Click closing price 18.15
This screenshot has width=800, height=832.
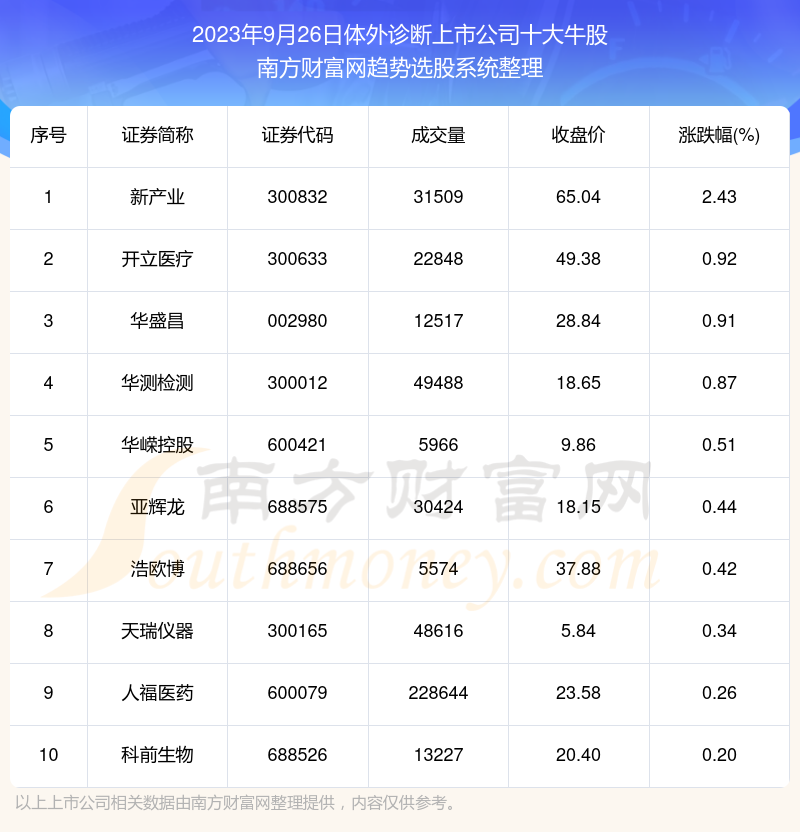pos(578,507)
